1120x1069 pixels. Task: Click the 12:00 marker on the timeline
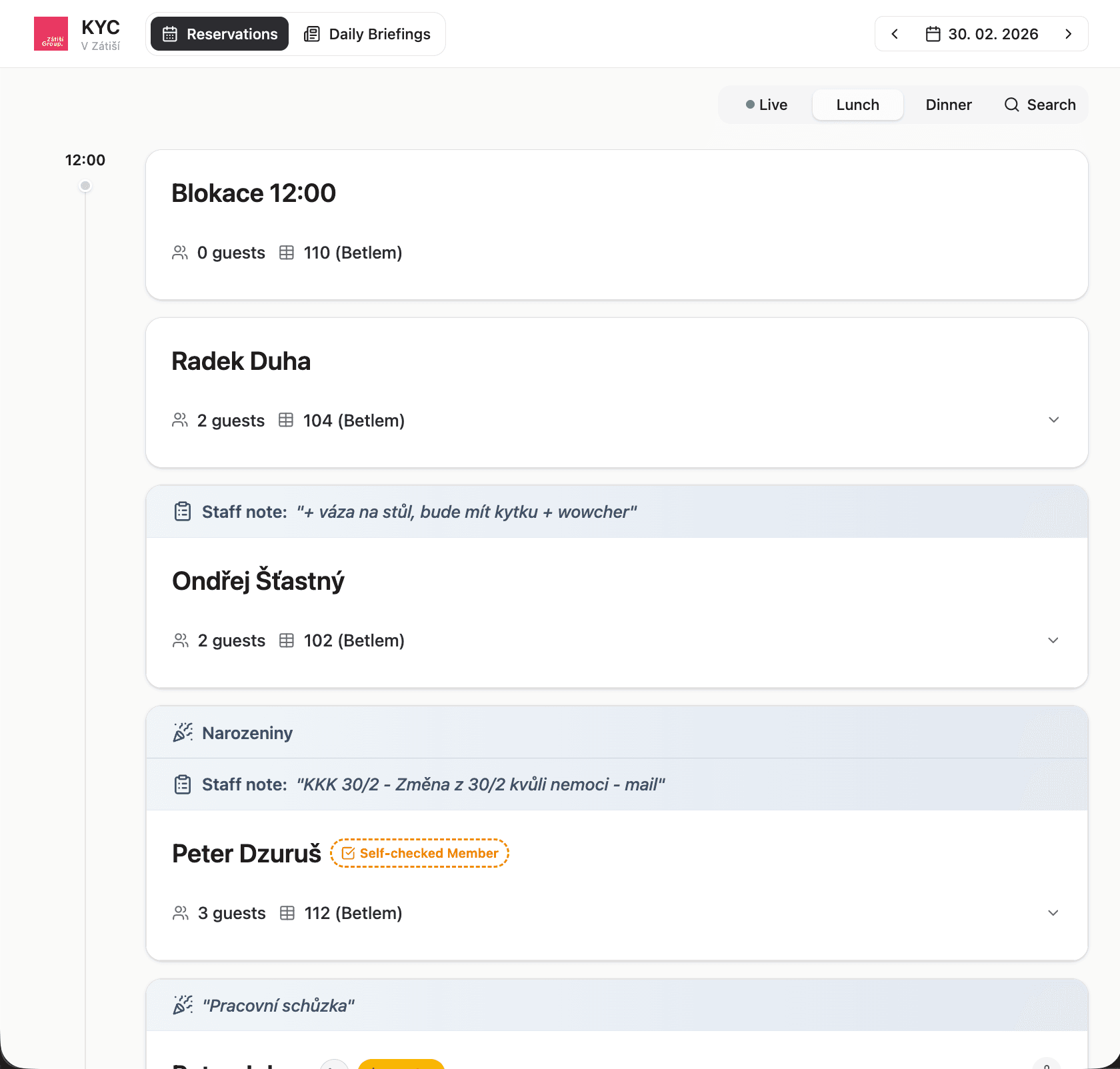point(85,185)
